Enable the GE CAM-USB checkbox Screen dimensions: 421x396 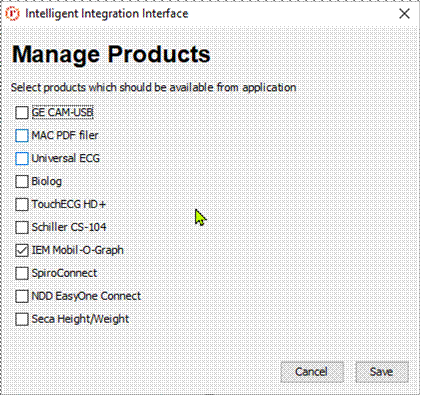click(22, 113)
